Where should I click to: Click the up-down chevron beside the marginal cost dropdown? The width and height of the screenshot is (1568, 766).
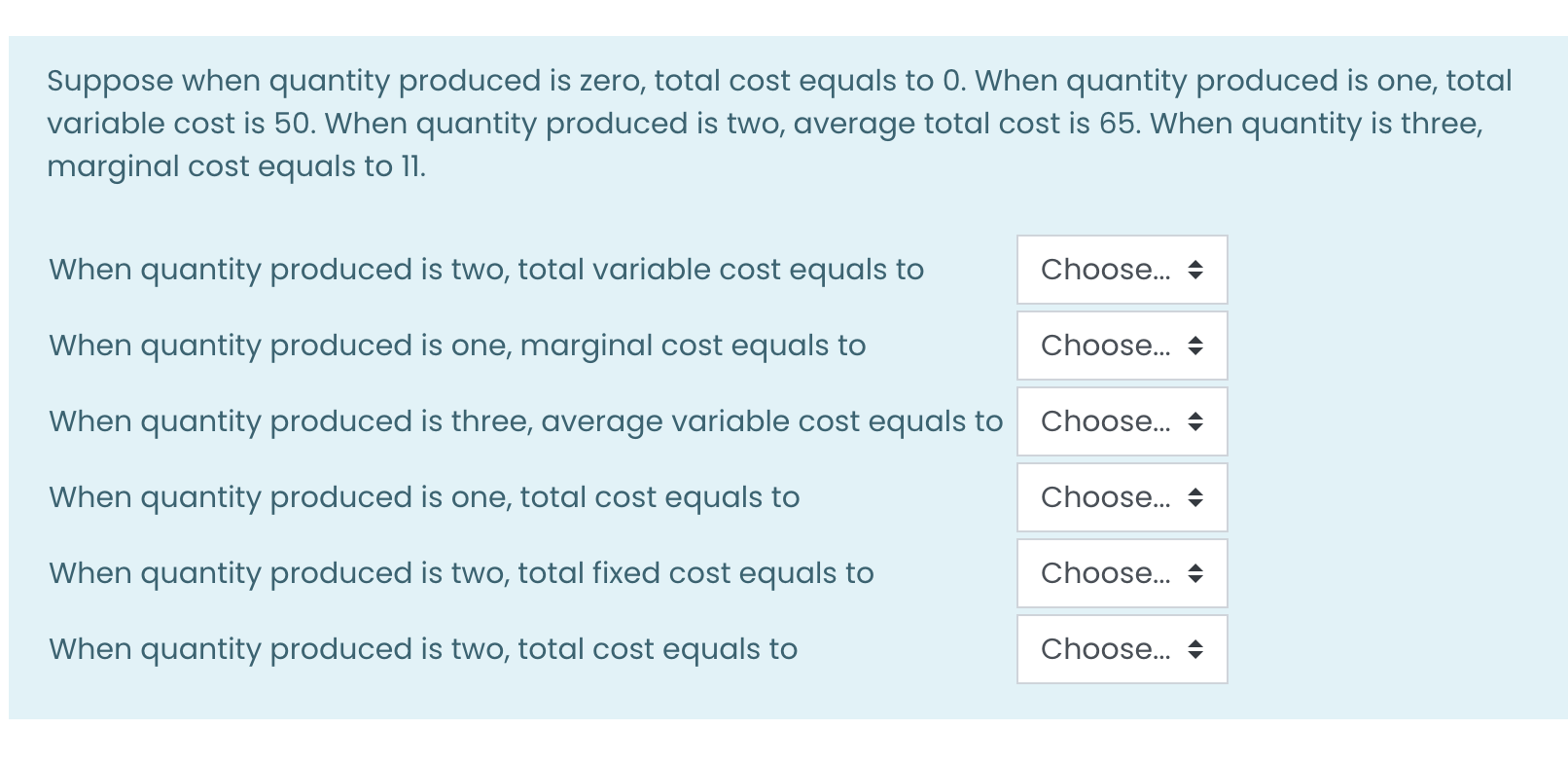[1195, 346]
